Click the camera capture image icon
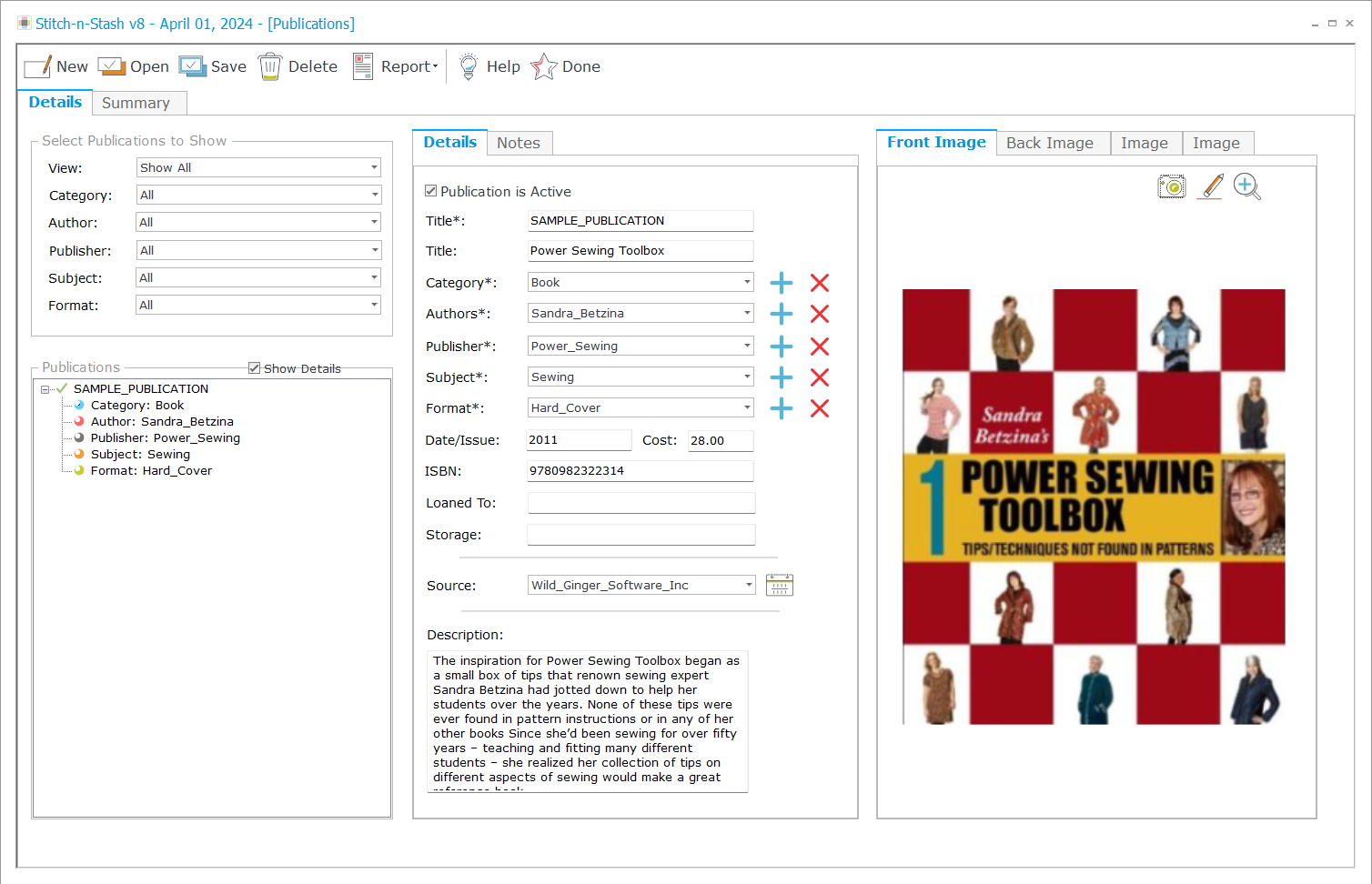Screen dimensions: 1372x884 click(1172, 187)
